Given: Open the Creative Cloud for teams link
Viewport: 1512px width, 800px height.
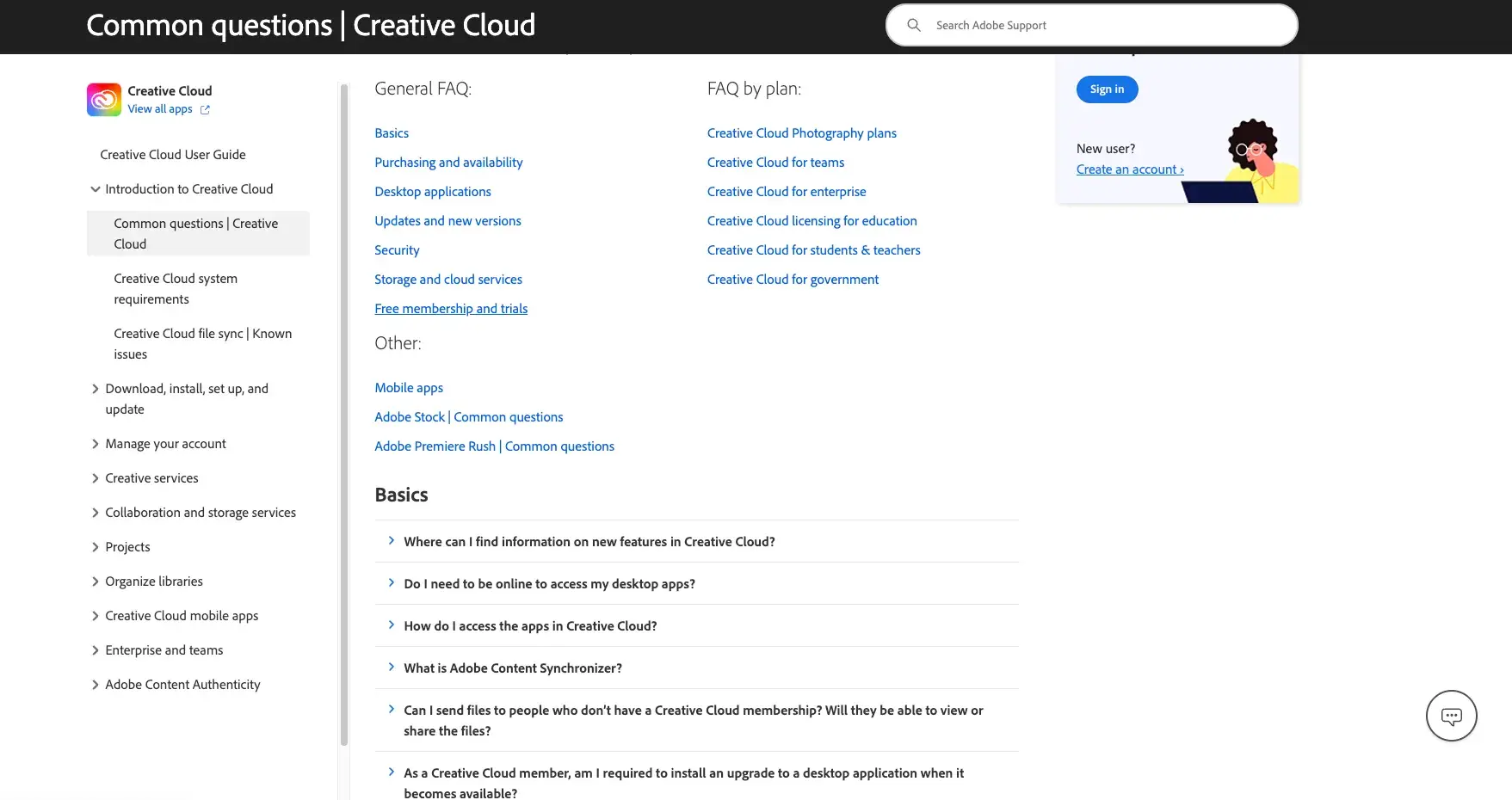Looking at the screenshot, I should coord(775,162).
